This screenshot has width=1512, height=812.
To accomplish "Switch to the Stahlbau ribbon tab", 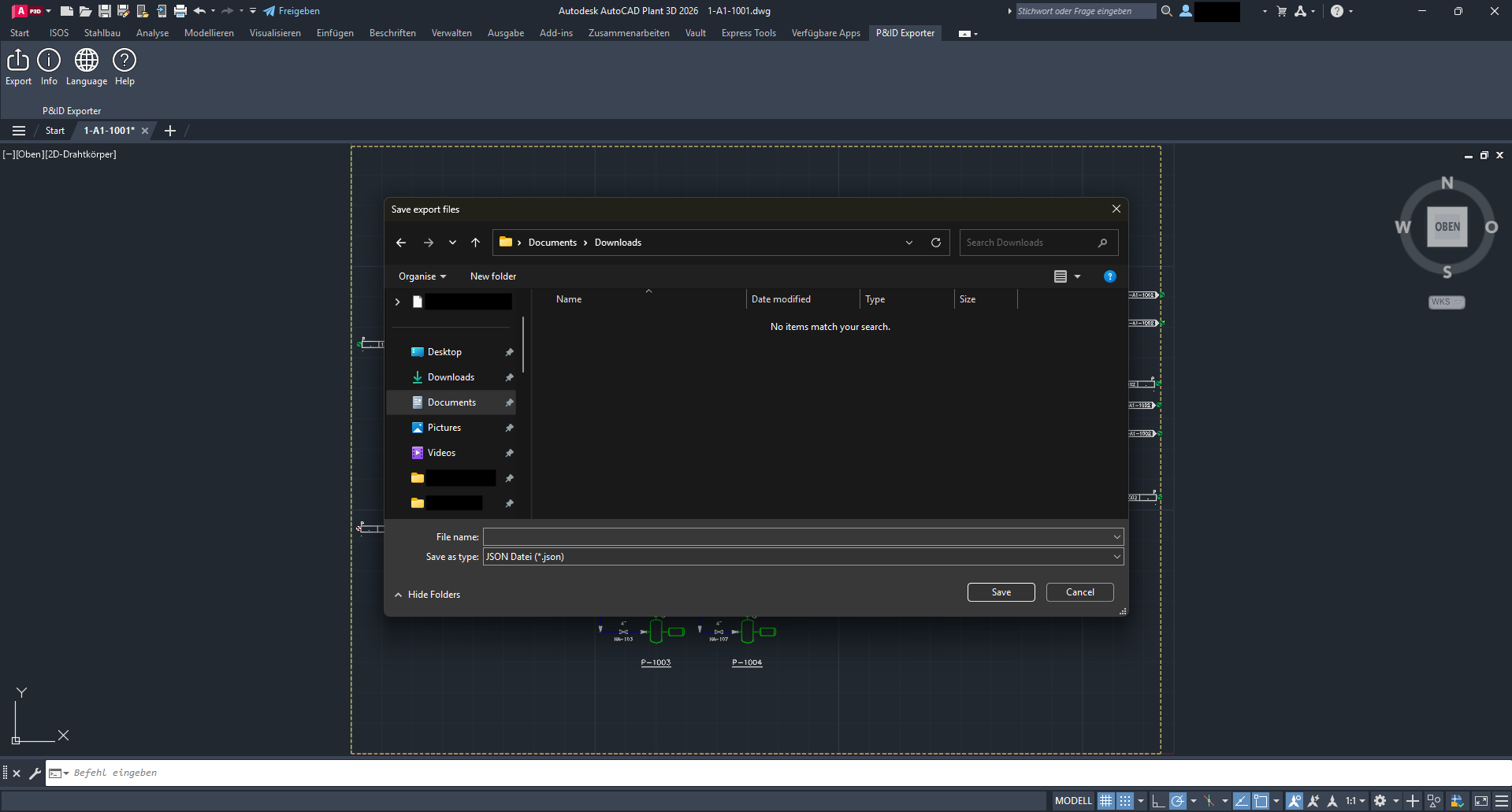I will [x=102, y=32].
